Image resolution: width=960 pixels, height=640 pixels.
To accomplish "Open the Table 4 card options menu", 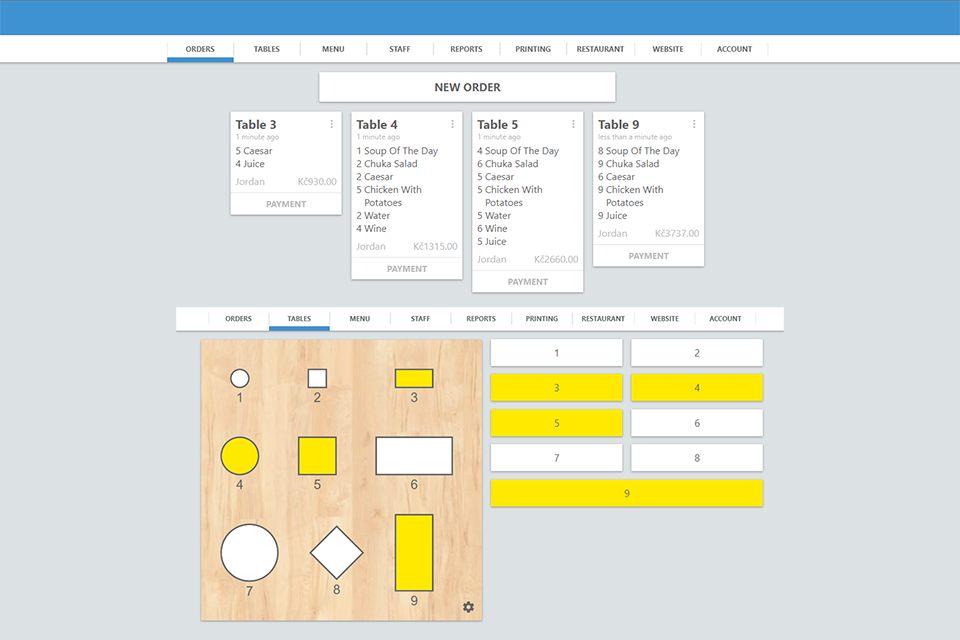I will 452,124.
